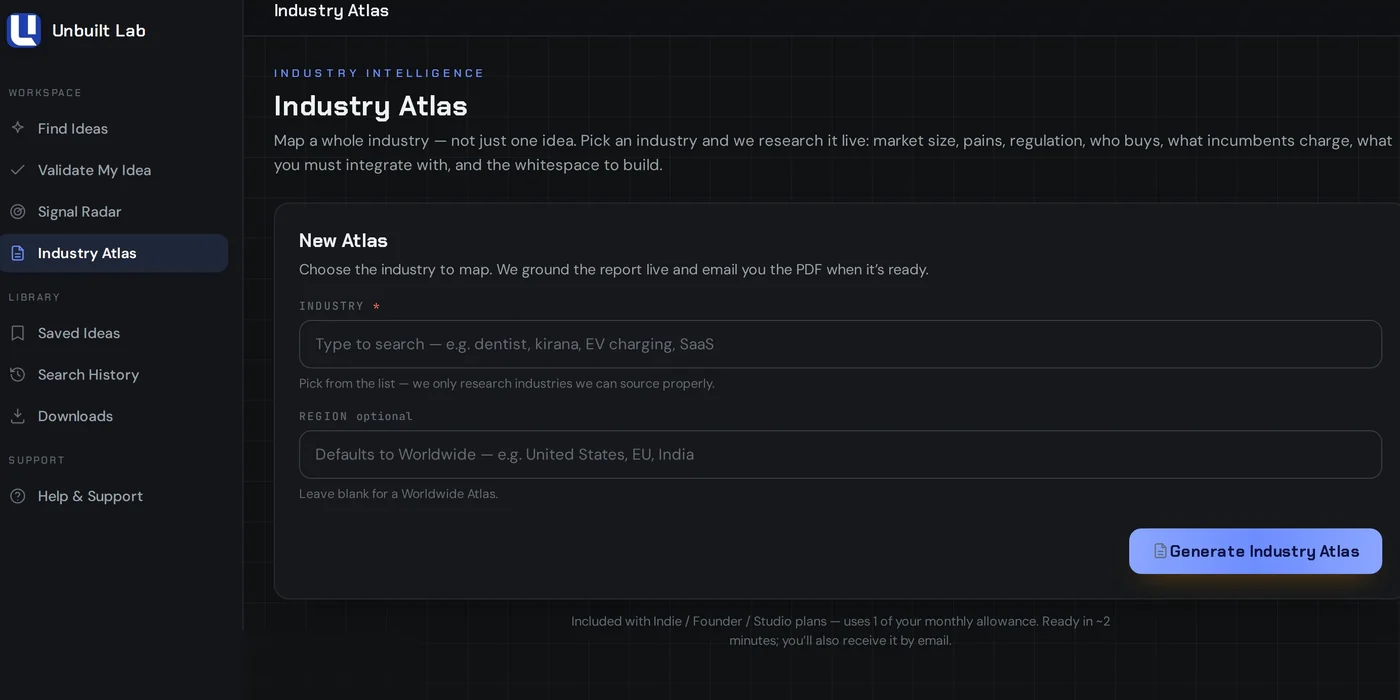1400x700 pixels.
Task: Click the 'REGION optional' field label
Action: coord(355,416)
